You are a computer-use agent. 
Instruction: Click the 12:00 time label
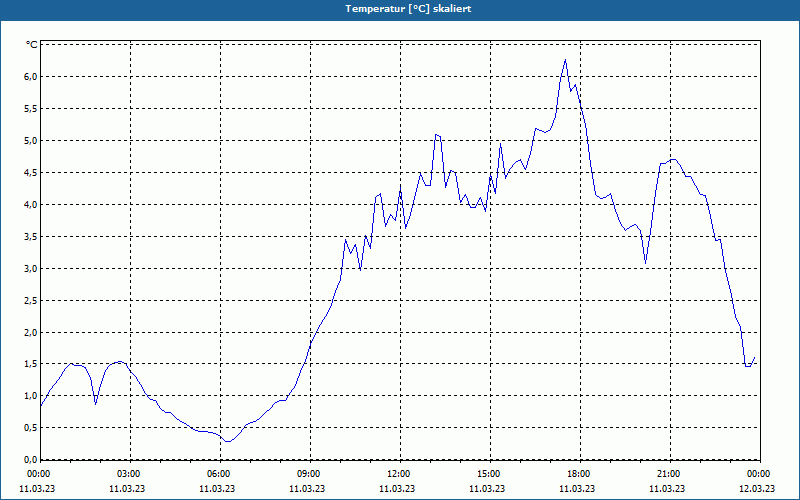pos(398,474)
